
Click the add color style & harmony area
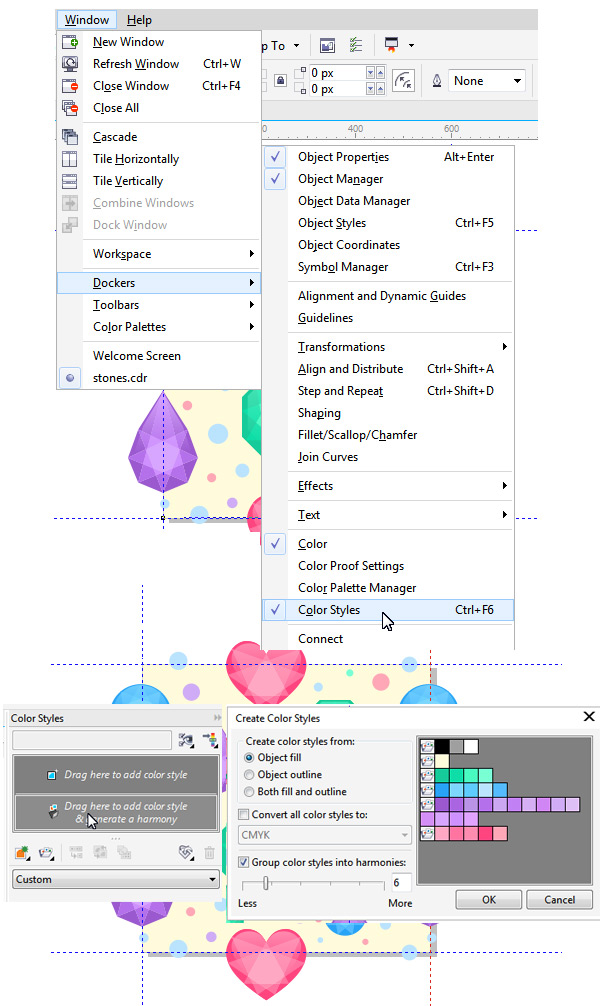click(116, 813)
